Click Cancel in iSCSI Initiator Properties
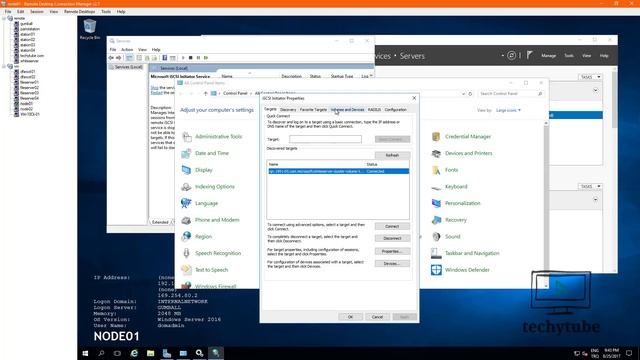 tap(377, 317)
